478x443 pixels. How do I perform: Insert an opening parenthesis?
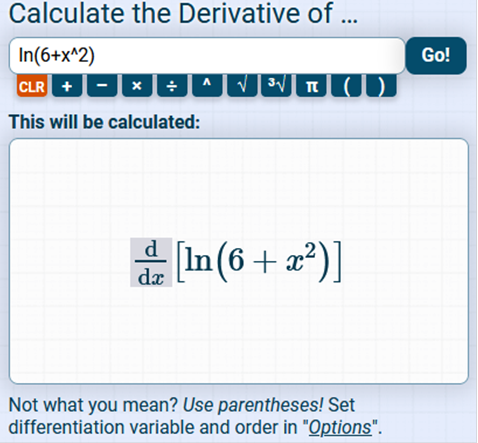[x=346, y=86]
